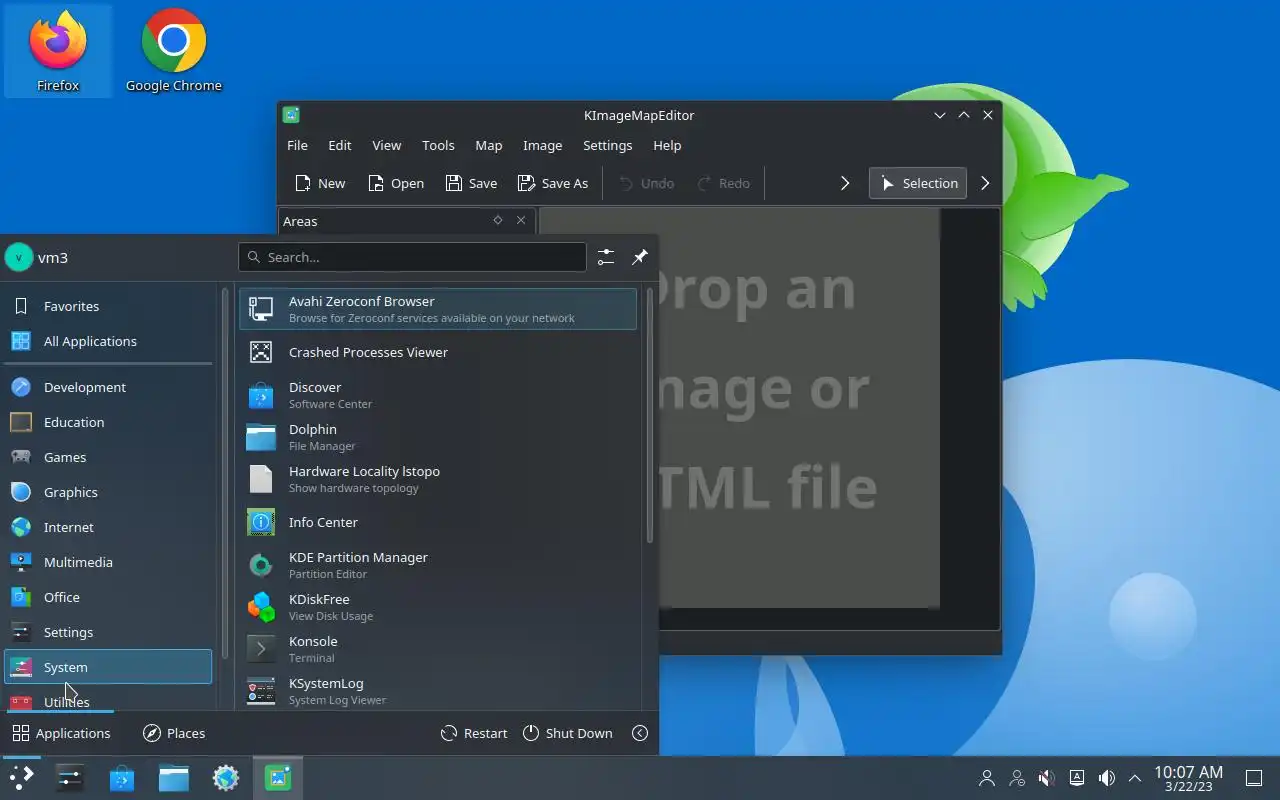Click the Restart button
This screenshot has width=1280, height=800.
(x=474, y=733)
